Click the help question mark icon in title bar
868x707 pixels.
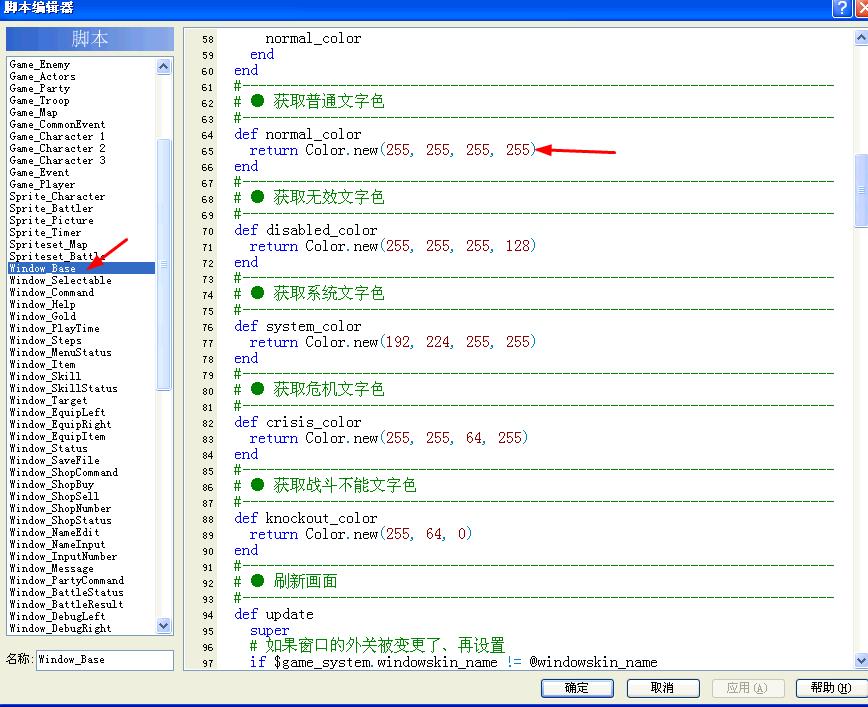(x=841, y=8)
